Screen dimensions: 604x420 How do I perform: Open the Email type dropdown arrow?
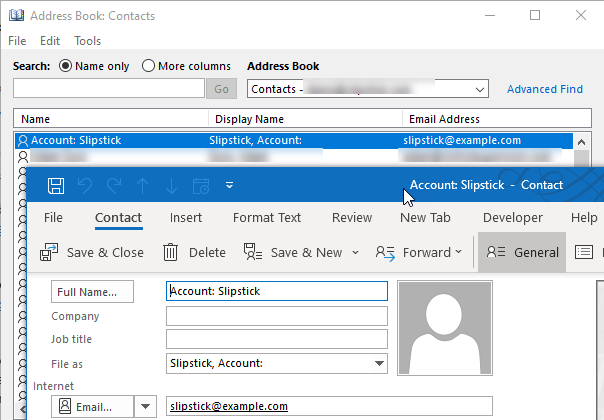click(145, 407)
